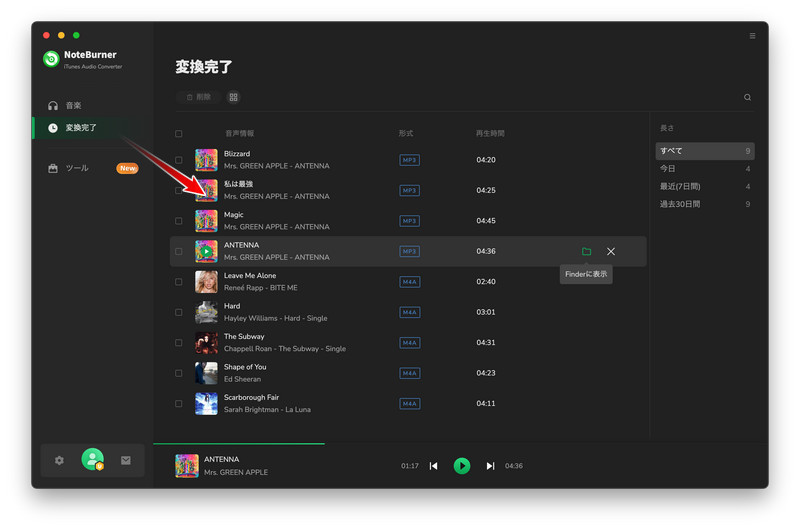Image resolution: width=800 pixels, height=530 pixels.
Task: Click Leave Me Alone album cover
Action: point(206,282)
